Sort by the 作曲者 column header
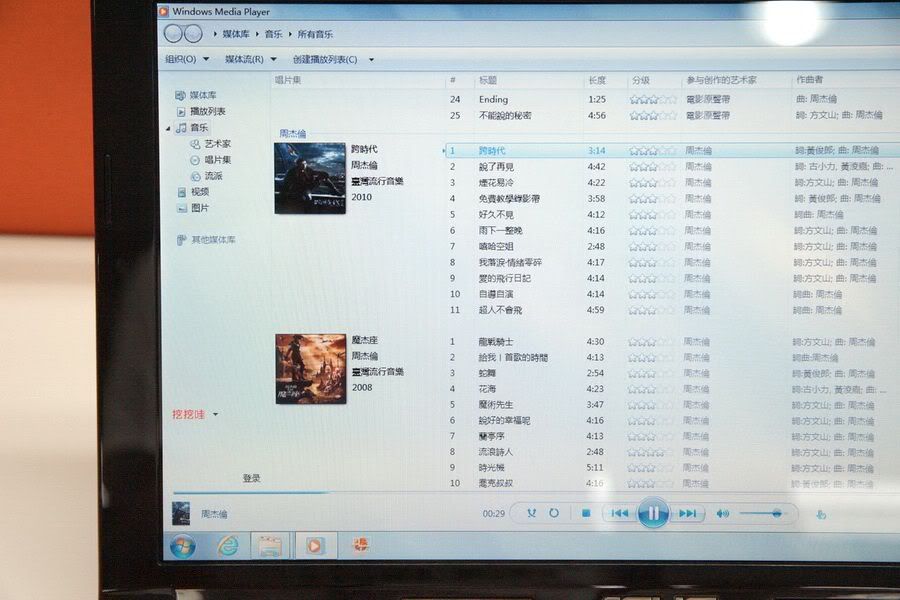 click(x=809, y=80)
